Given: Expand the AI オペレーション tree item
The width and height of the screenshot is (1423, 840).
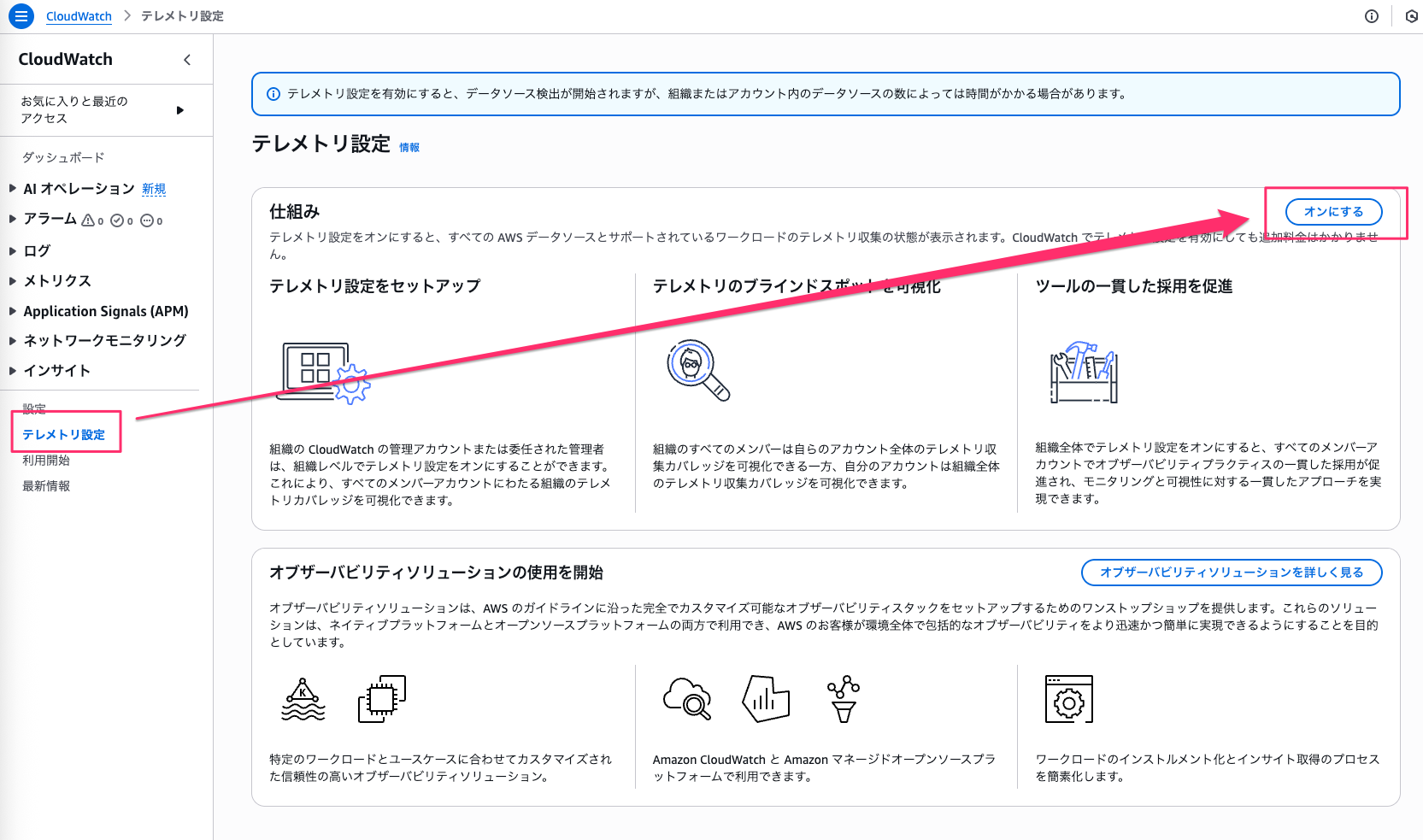Looking at the screenshot, I should point(13,188).
